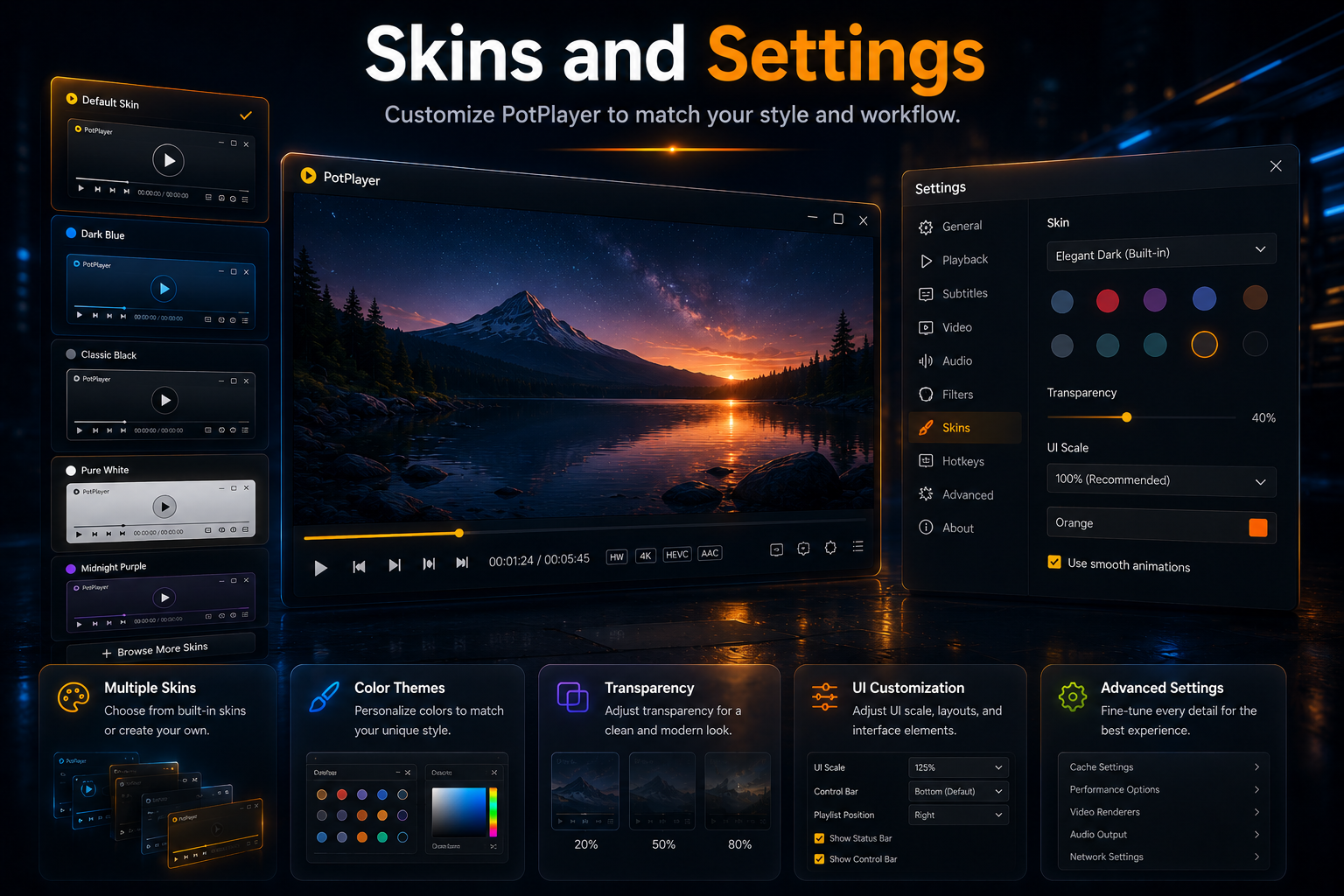Open Video in Settings sidebar
Screen dimensions: 1344x896
pos(964,327)
